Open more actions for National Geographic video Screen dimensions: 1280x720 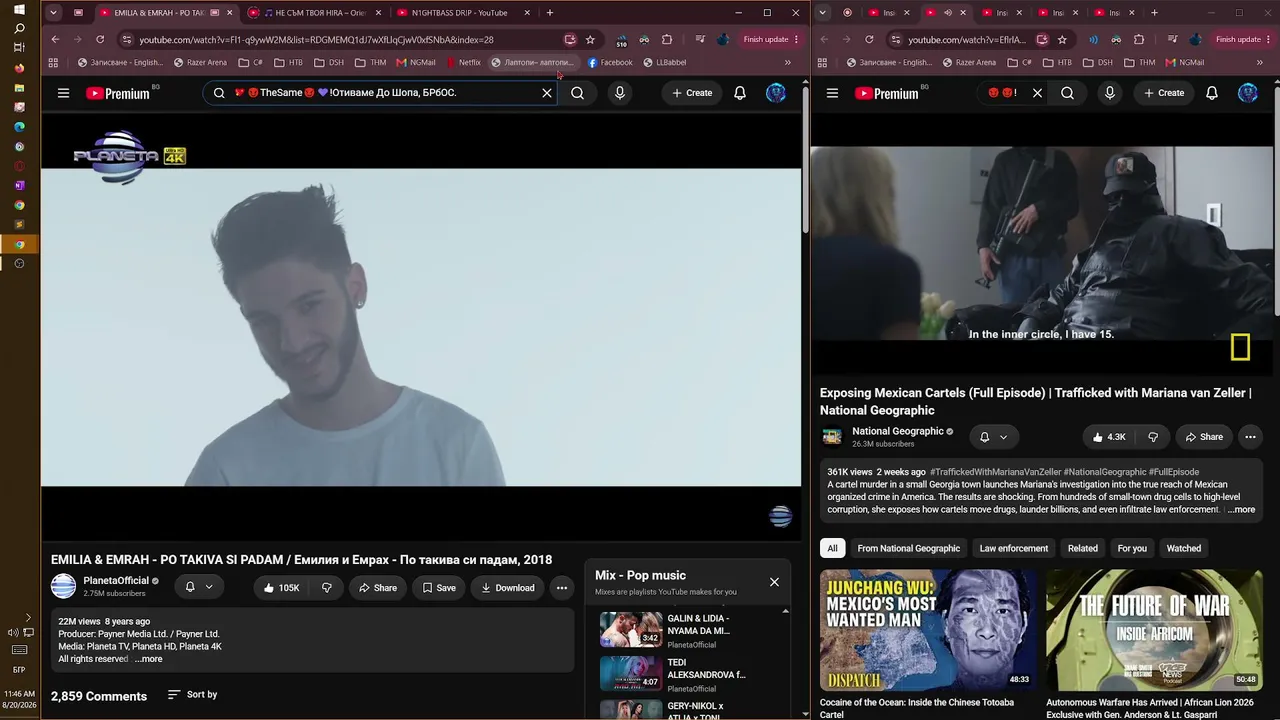[1250, 437]
